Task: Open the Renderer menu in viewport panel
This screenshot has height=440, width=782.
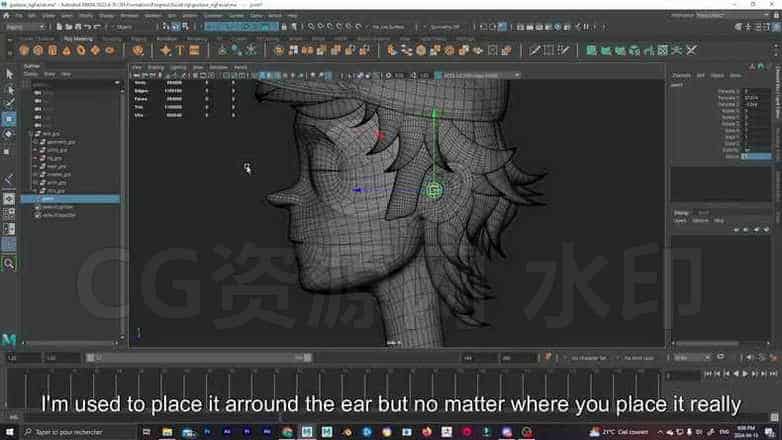Action: [x=218, y=67]
